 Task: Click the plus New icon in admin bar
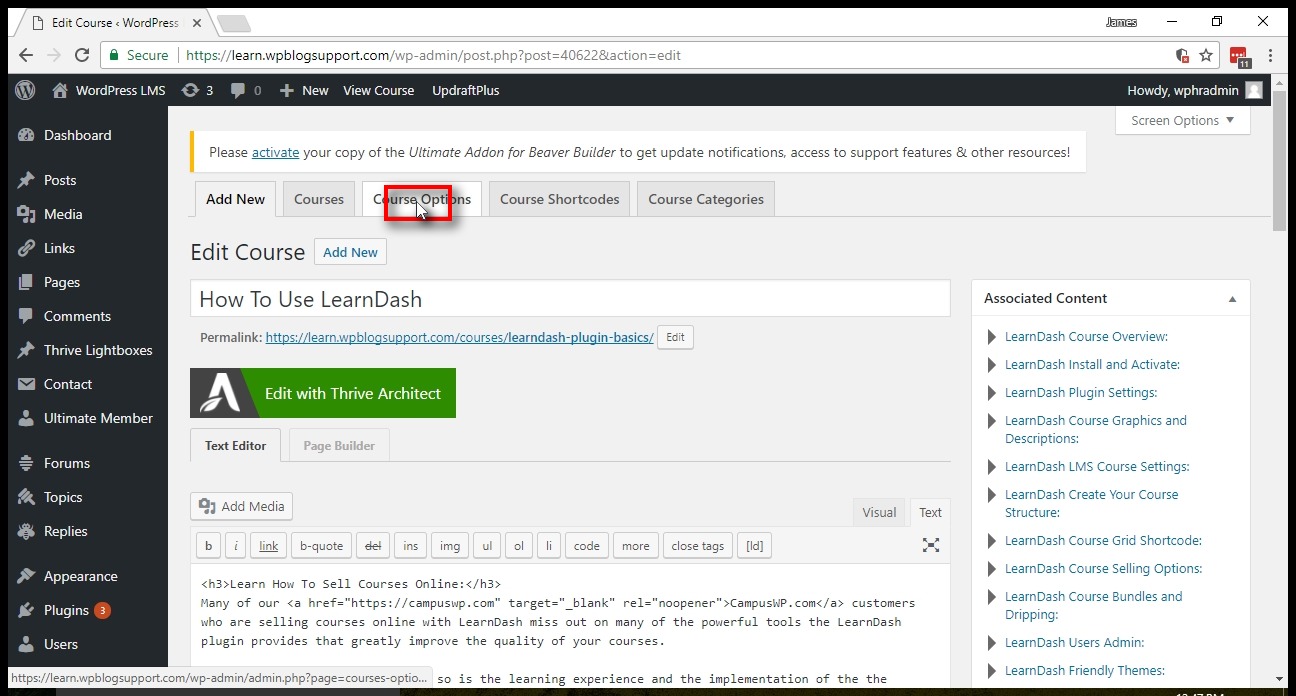[287, 90]
